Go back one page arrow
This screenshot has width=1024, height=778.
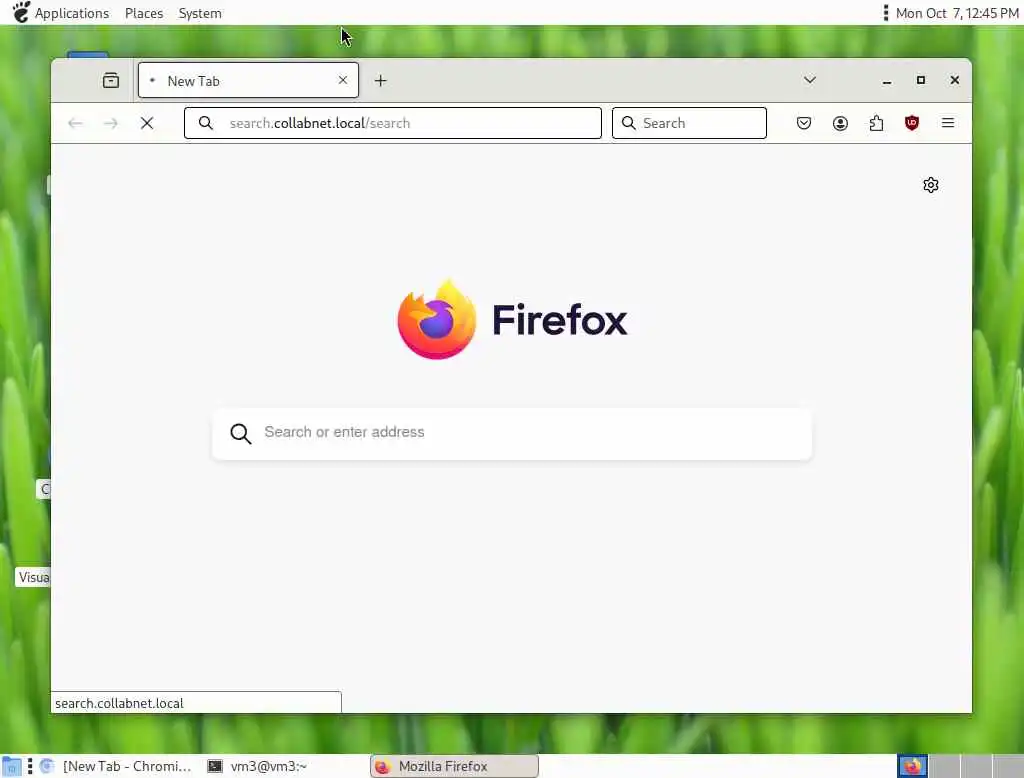click(x=75, y=123)
